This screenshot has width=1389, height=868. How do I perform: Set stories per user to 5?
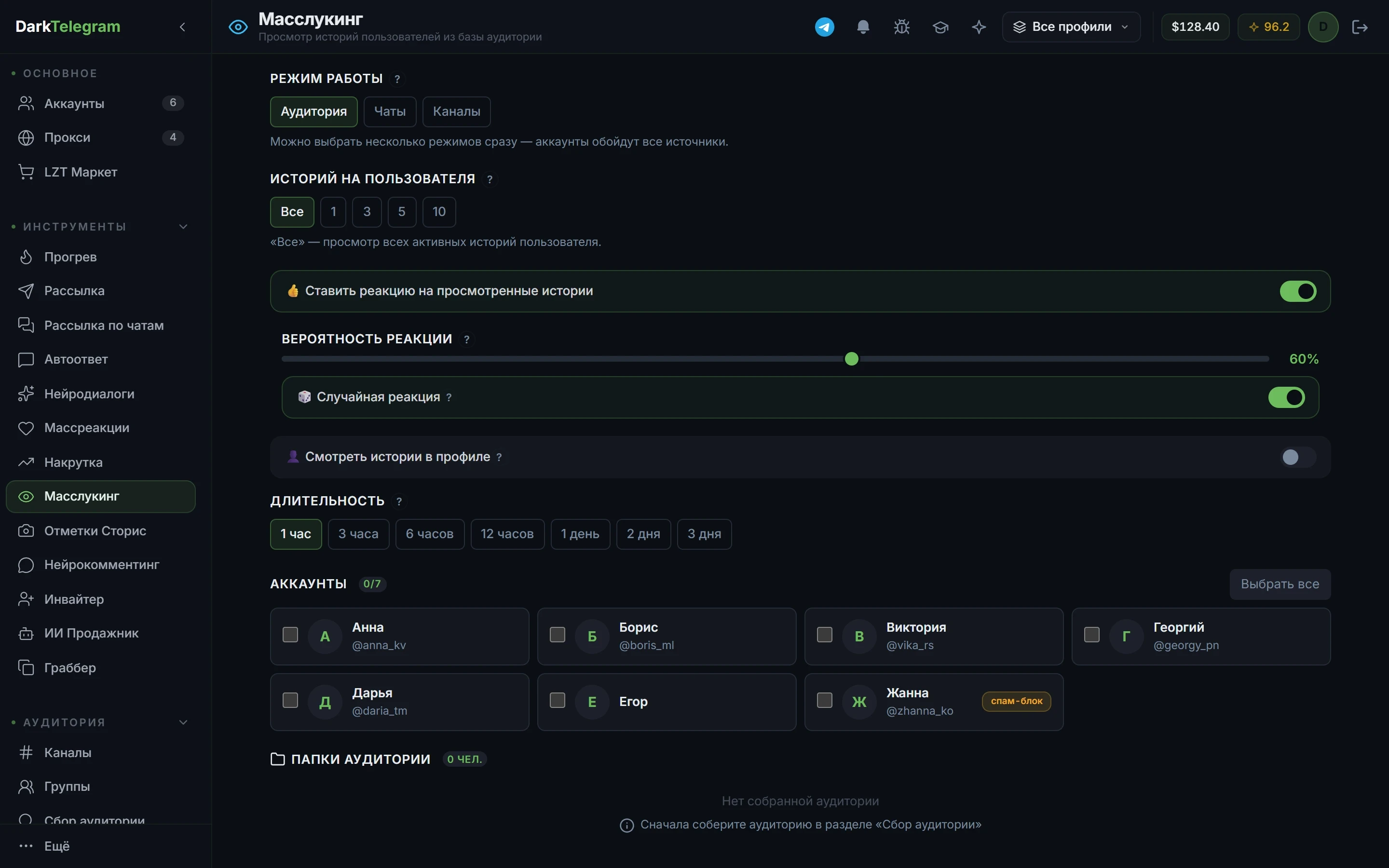pyautogui.click(x=402, y=212)
